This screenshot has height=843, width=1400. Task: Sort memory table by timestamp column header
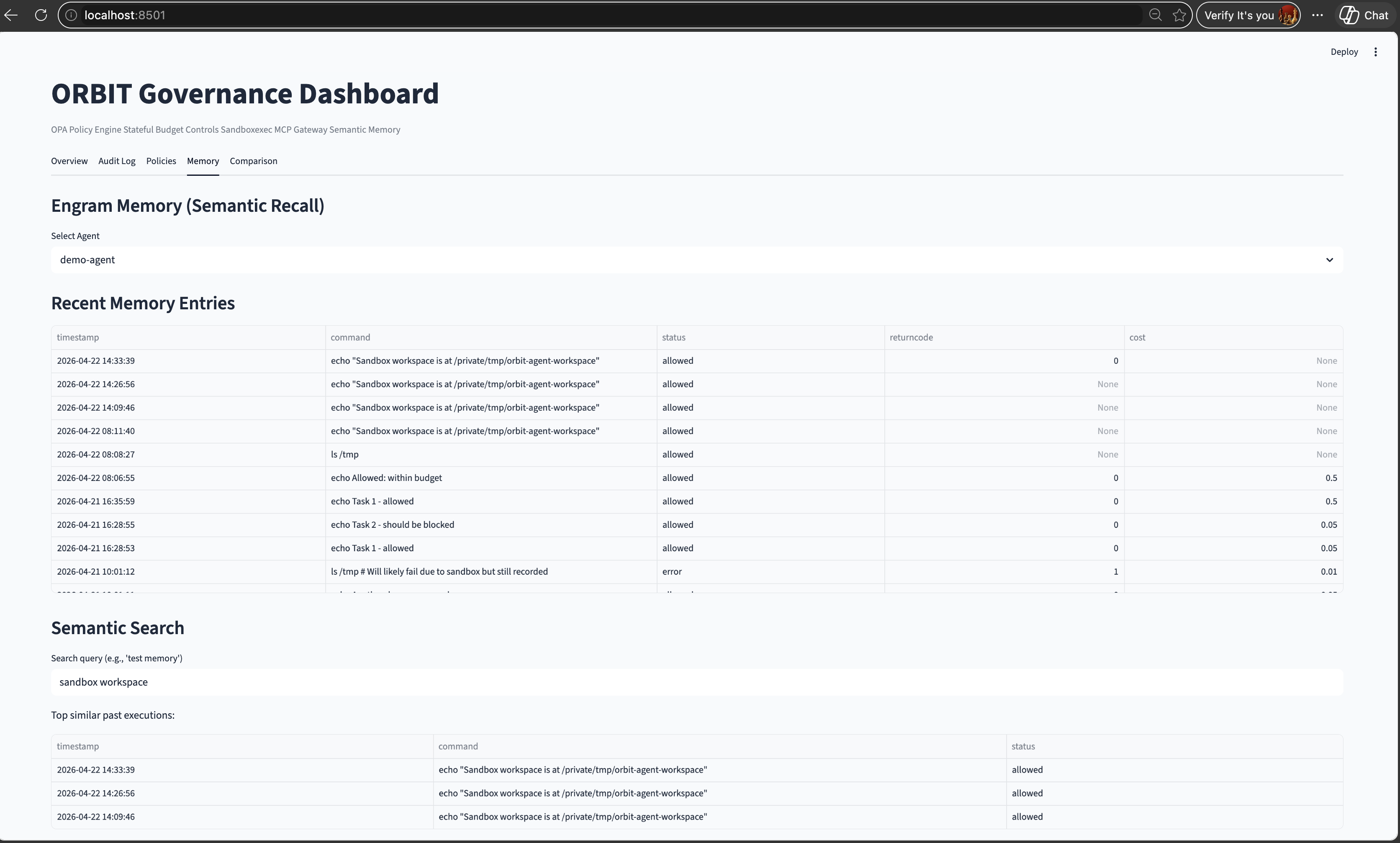click(78, 337)
